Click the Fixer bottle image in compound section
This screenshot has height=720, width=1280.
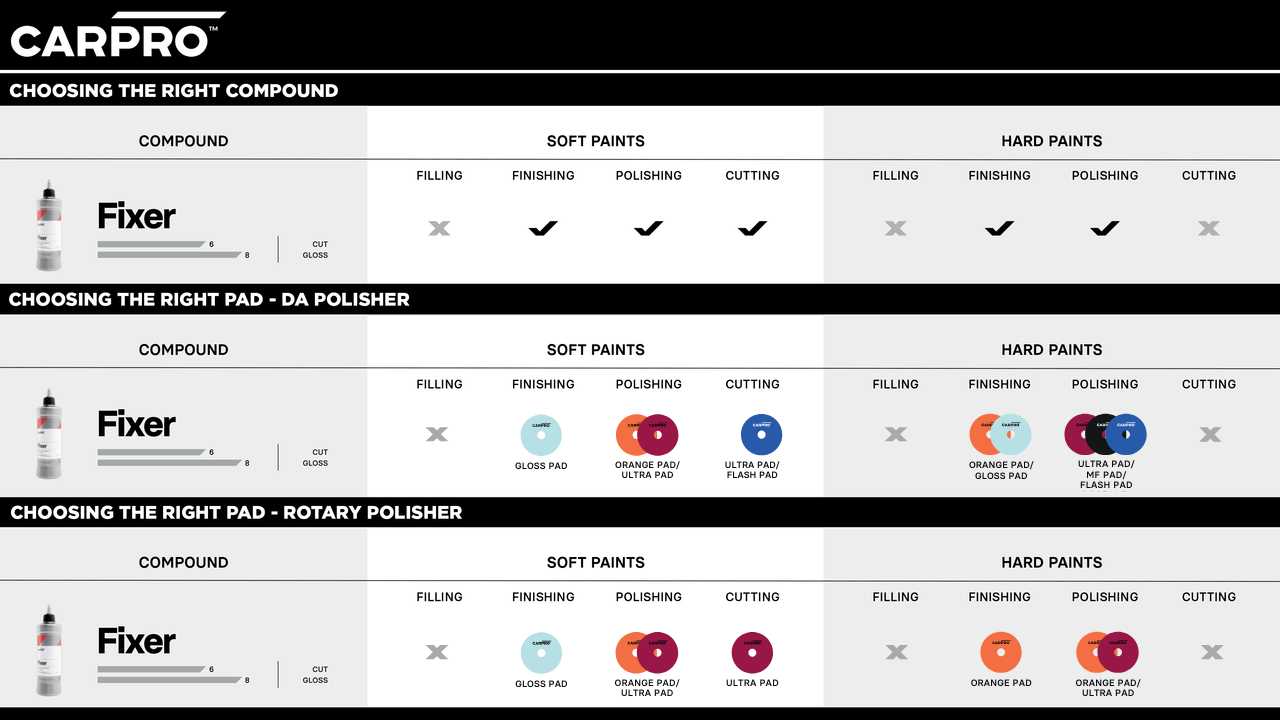point(49,225)
